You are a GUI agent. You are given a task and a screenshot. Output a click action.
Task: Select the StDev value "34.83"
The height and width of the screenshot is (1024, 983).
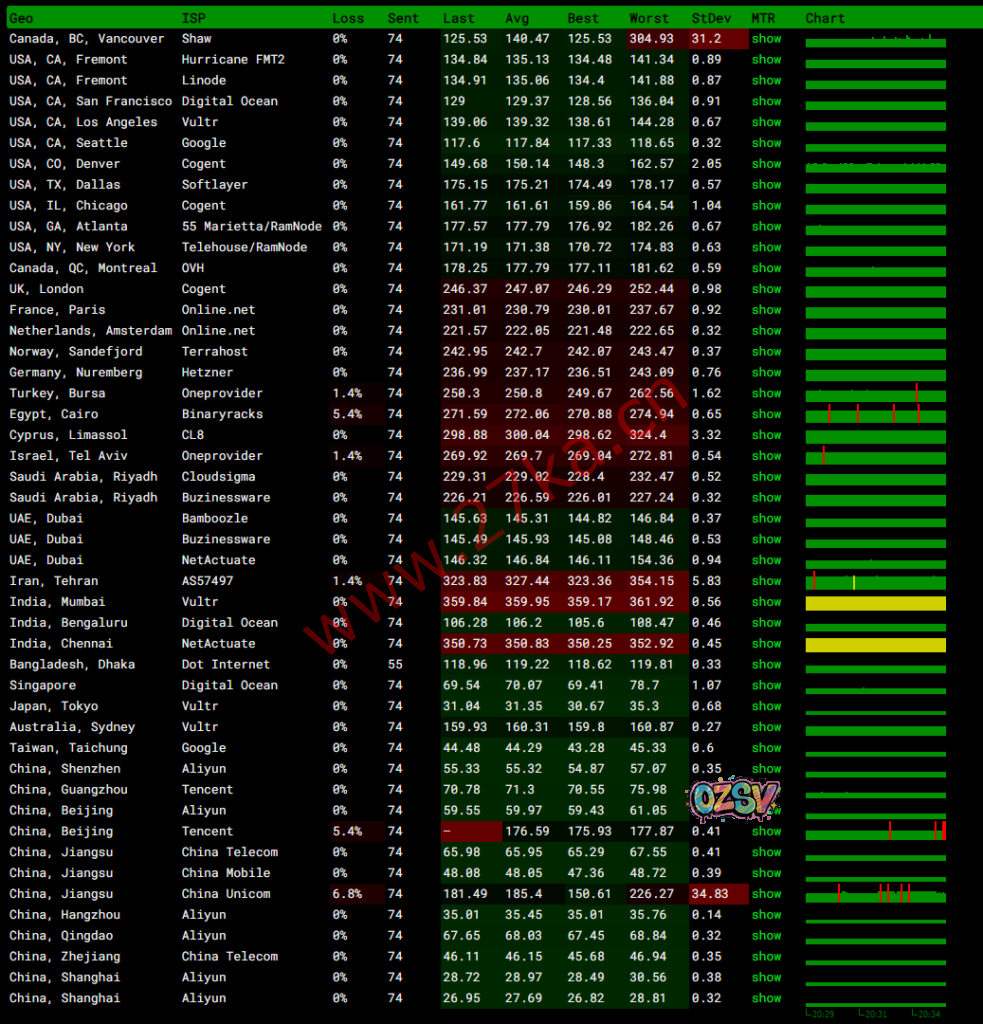point(710,894)
